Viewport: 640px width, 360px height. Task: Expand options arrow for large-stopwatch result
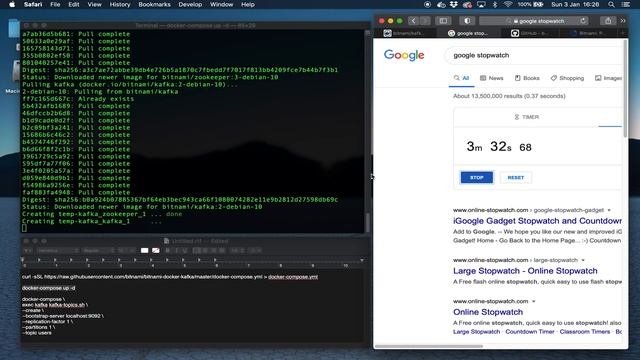(x=583, y=260)
